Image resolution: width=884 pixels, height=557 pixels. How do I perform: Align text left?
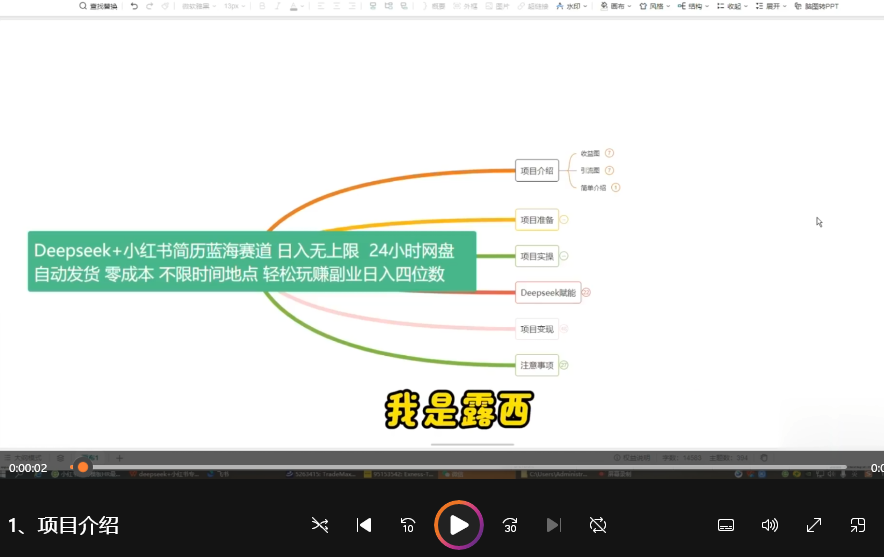coord(320,6)
